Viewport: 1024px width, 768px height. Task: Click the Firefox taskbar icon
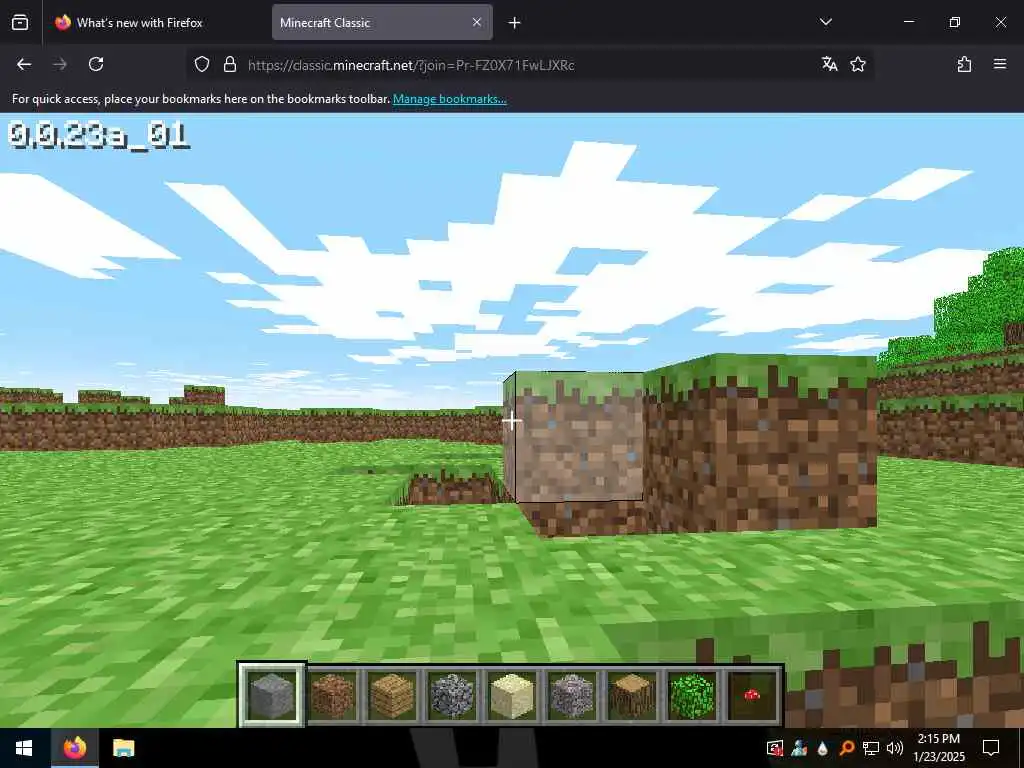(x=74, y=748)
